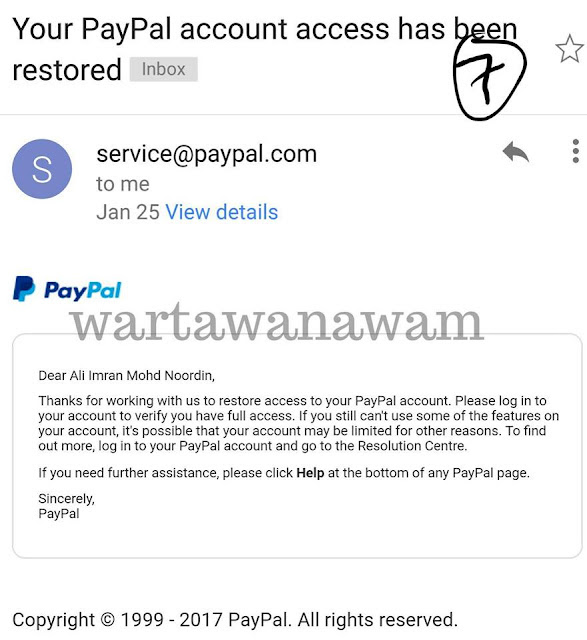Screen dimensions: 587x640
Task: Click the "Sincerely, PayPal" signature
Action: pos(67,506)
